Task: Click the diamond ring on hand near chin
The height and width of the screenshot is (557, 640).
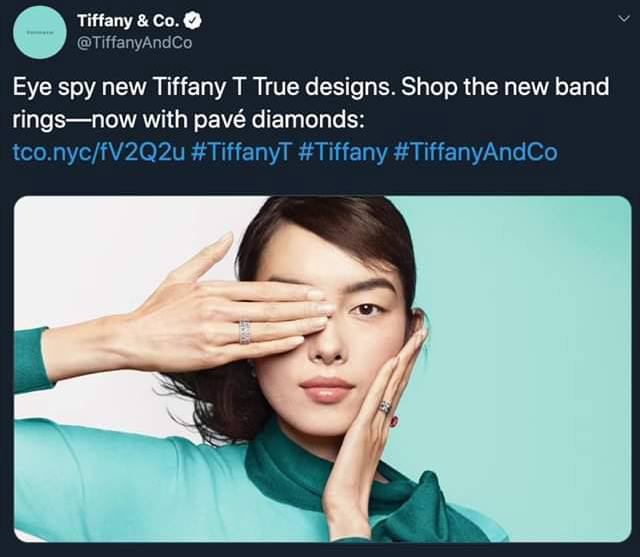Action: (x=384, y=406)
